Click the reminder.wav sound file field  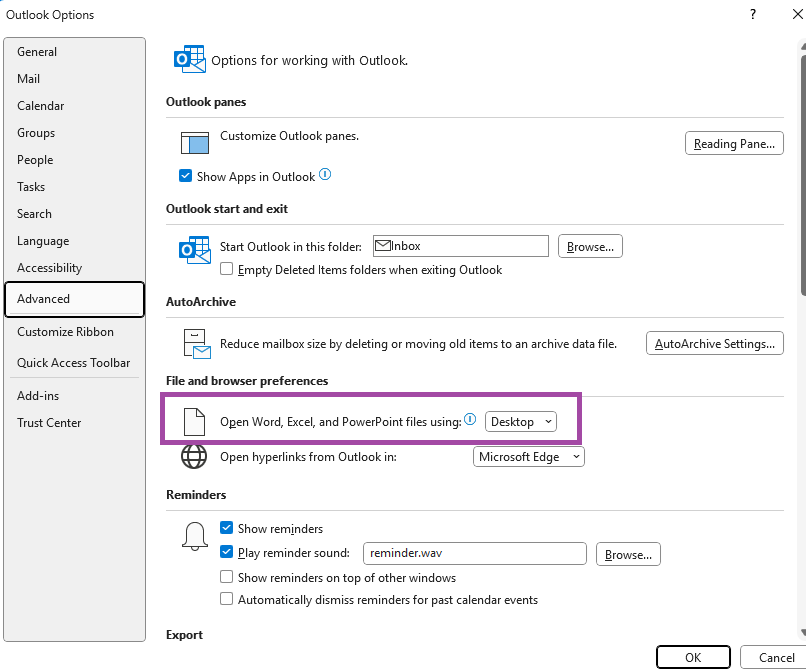474,553
